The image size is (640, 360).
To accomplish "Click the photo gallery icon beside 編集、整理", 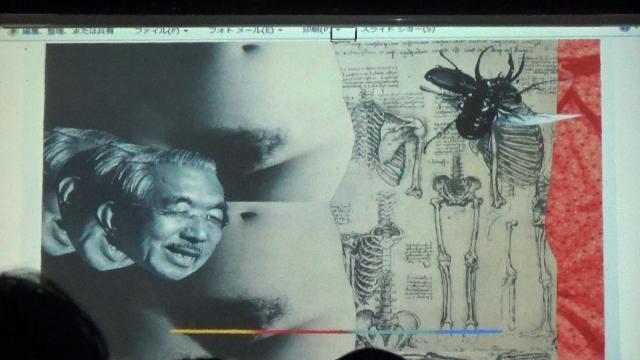I will pyautogui.click(x=13, y=31).
